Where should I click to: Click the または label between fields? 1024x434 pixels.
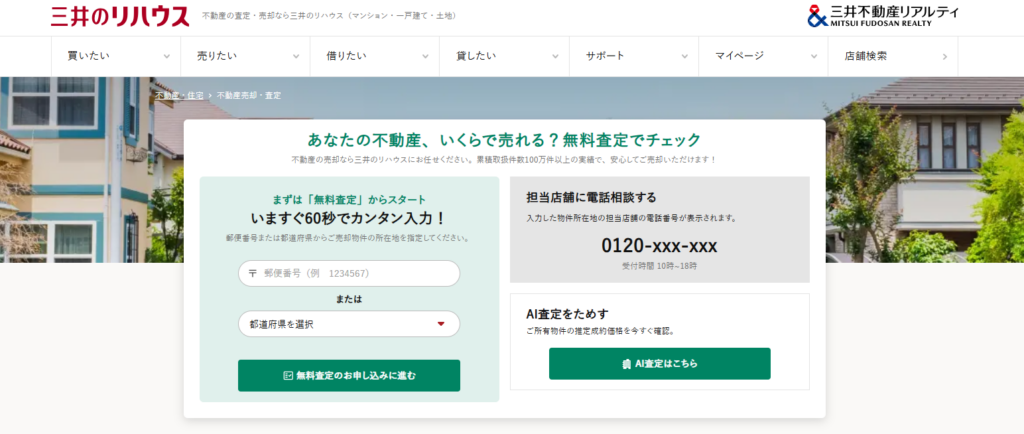click(x=349, y=299)
